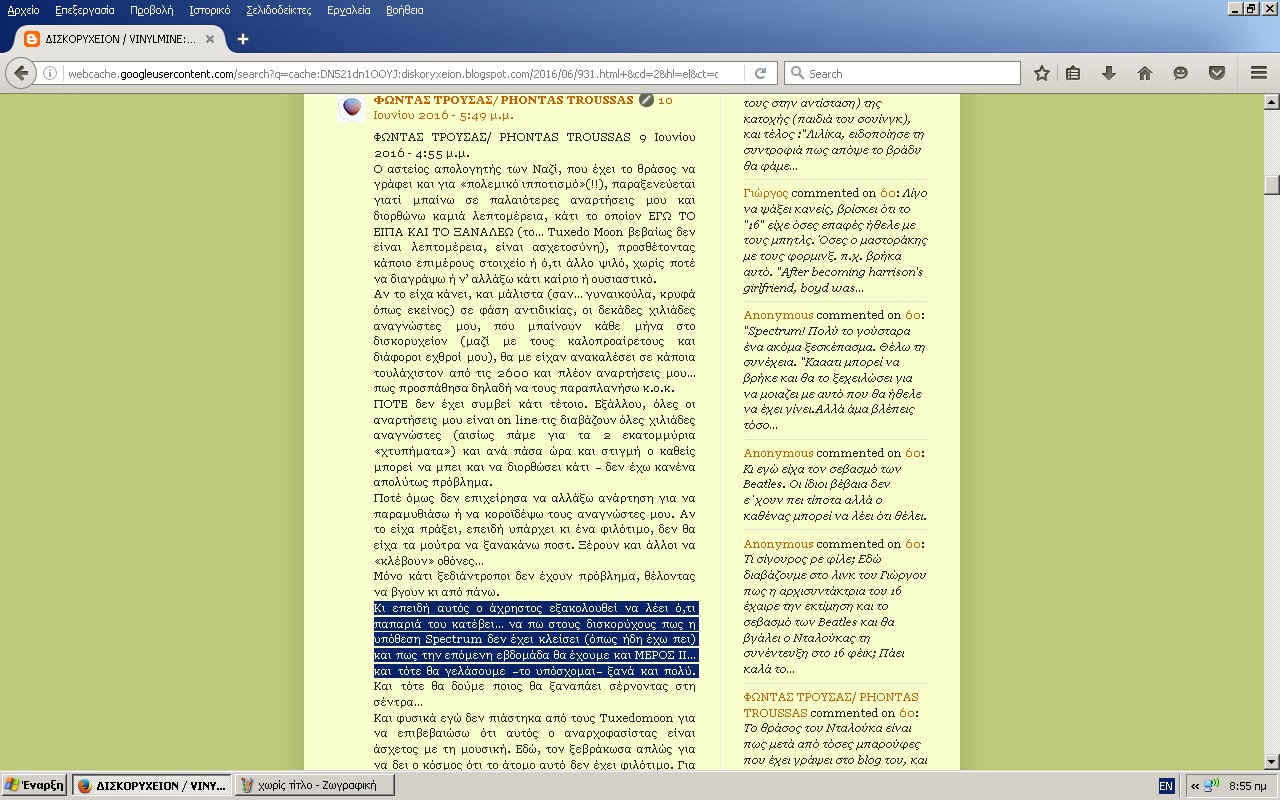Image resolution: width=1280 pixels, height=800 pixels.
Task: Open the Επεξεργασία menu
Action: coord(84,10)
